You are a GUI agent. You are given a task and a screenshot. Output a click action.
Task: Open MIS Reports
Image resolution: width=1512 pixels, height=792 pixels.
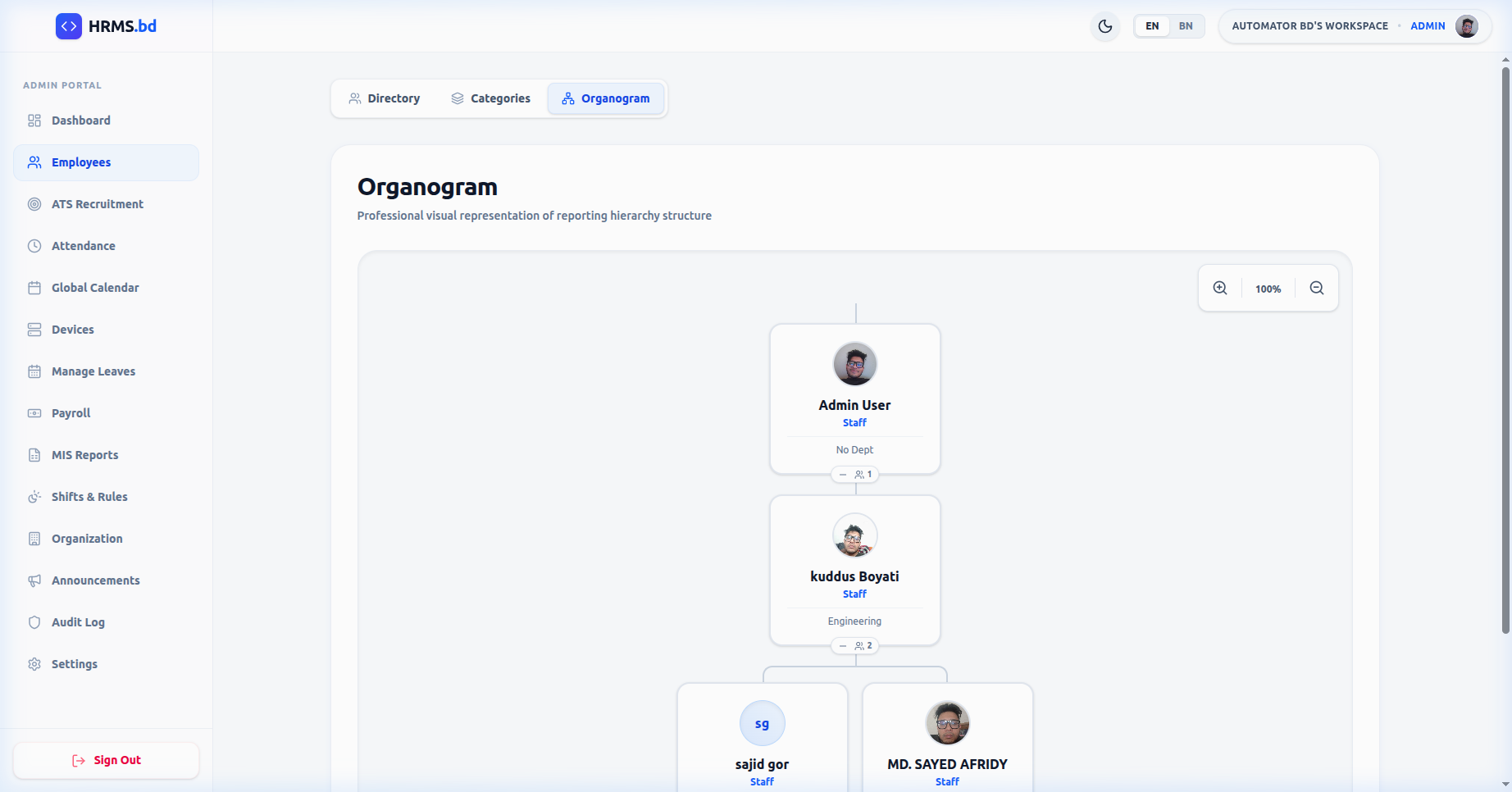point(106,455)
